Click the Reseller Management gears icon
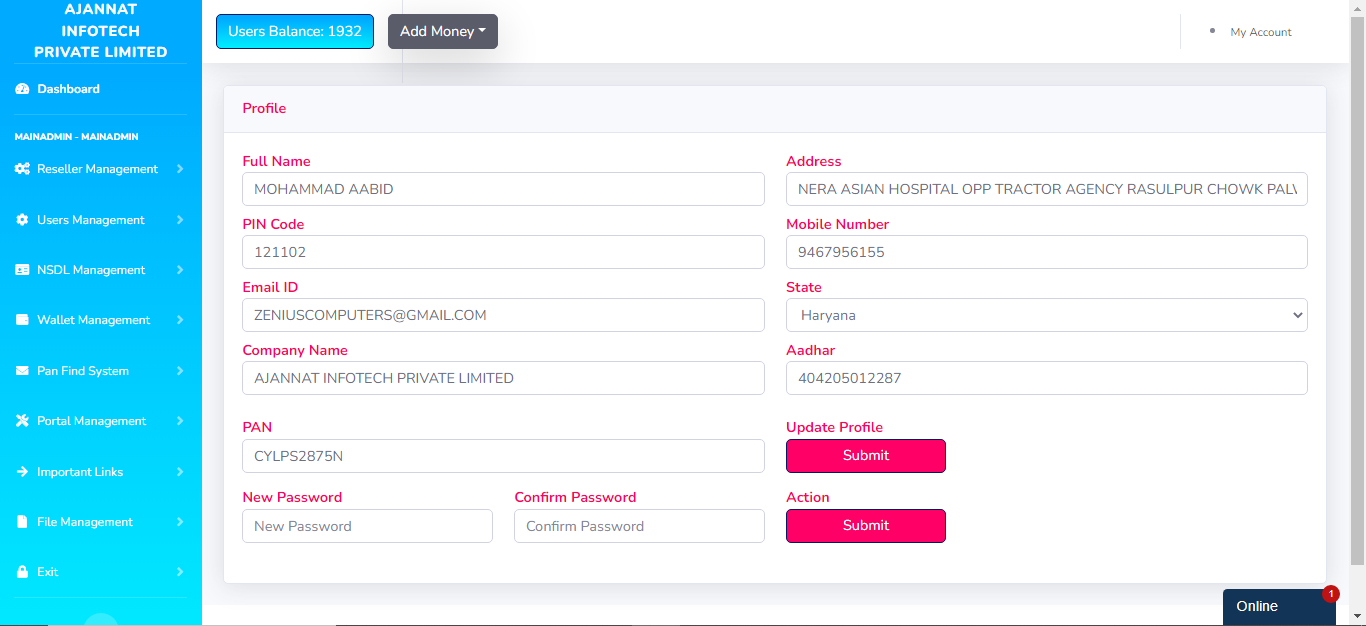Image resolution: width=1366 pixels, height=626 pixels. pos(22,169)
